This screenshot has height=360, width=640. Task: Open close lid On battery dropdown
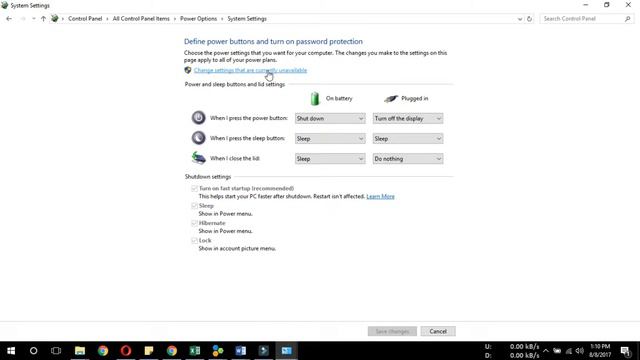tap(330, 159)
